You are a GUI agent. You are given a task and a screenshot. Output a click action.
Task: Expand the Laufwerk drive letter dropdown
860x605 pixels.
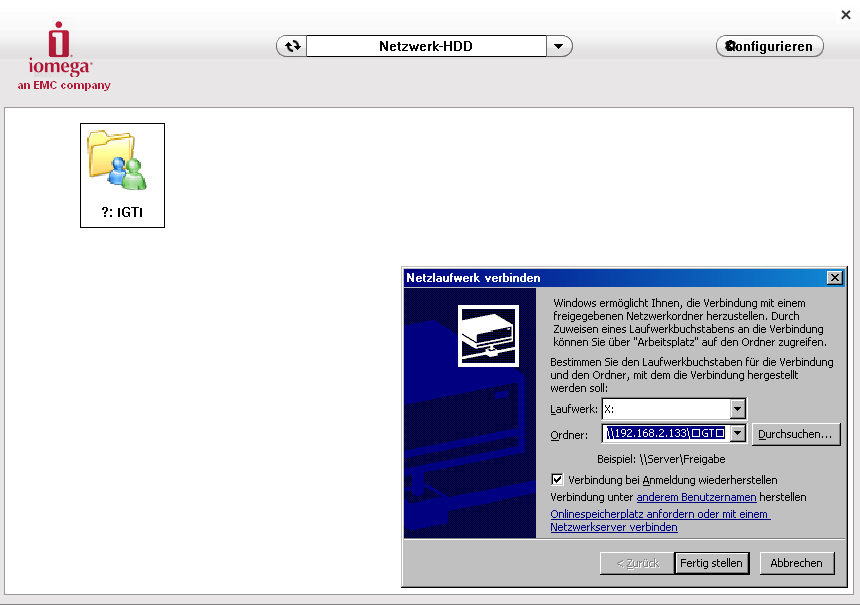click(x=738, y=409)
